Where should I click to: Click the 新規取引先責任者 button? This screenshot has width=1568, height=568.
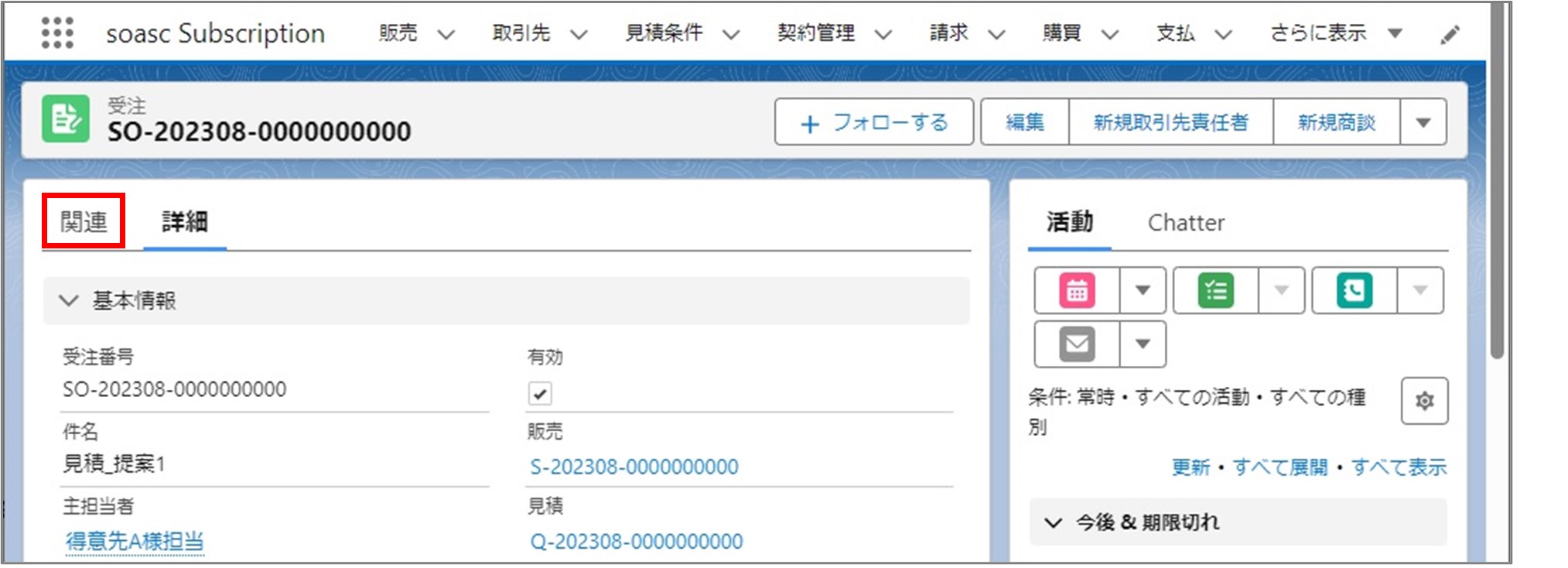point(1171,122)
